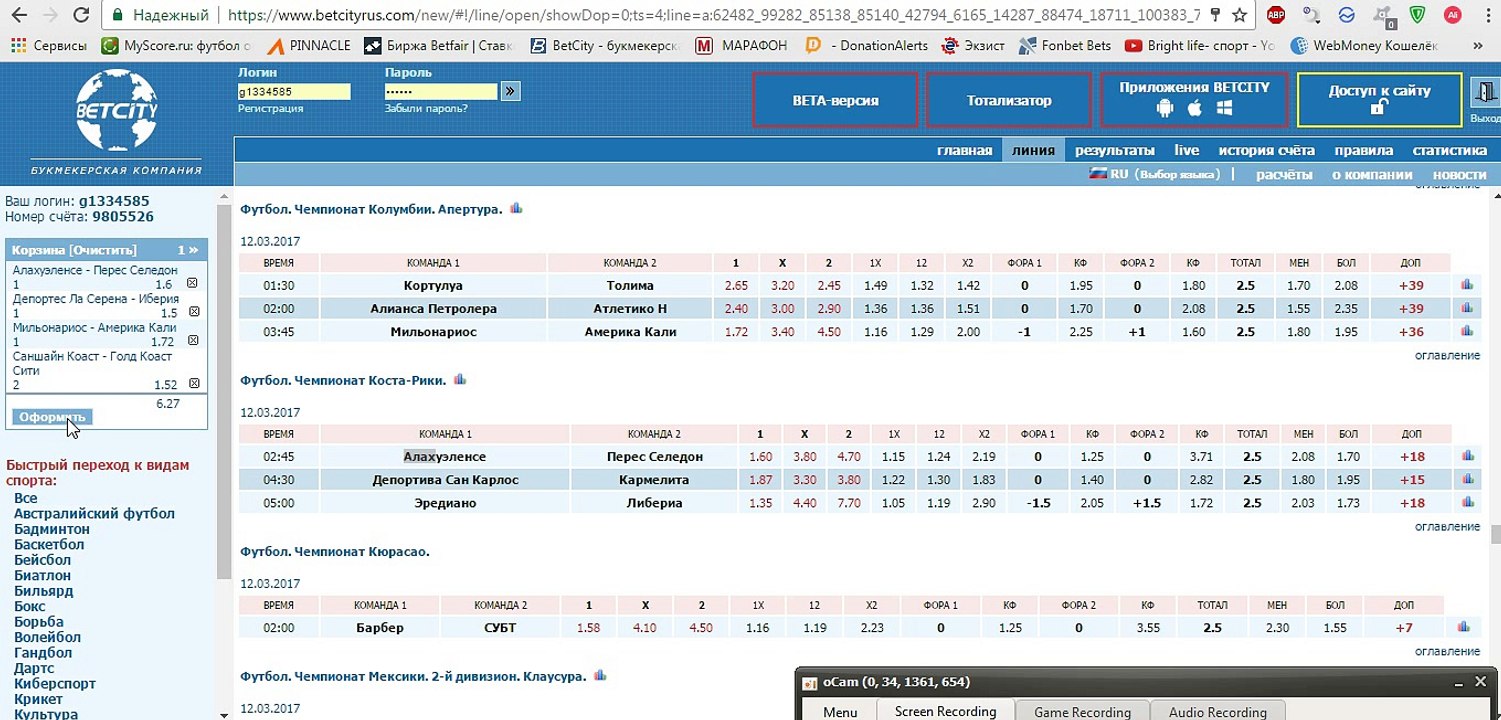Image resolution: width=1501 pixels, height=720 pixels.
Task: Remove the Алахуэленсе - Перес Селедон bet
Action: 194,284
